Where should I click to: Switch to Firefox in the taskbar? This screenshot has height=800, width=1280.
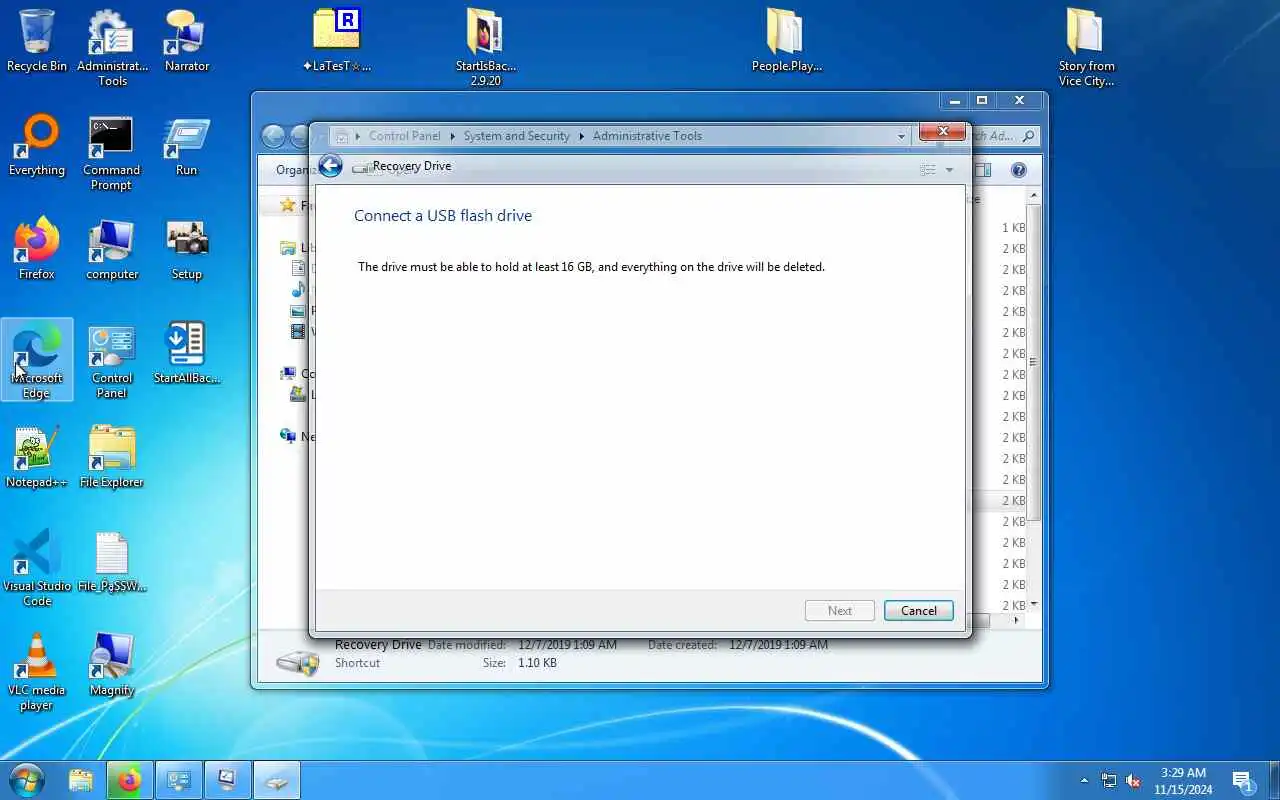pos(129,780)
